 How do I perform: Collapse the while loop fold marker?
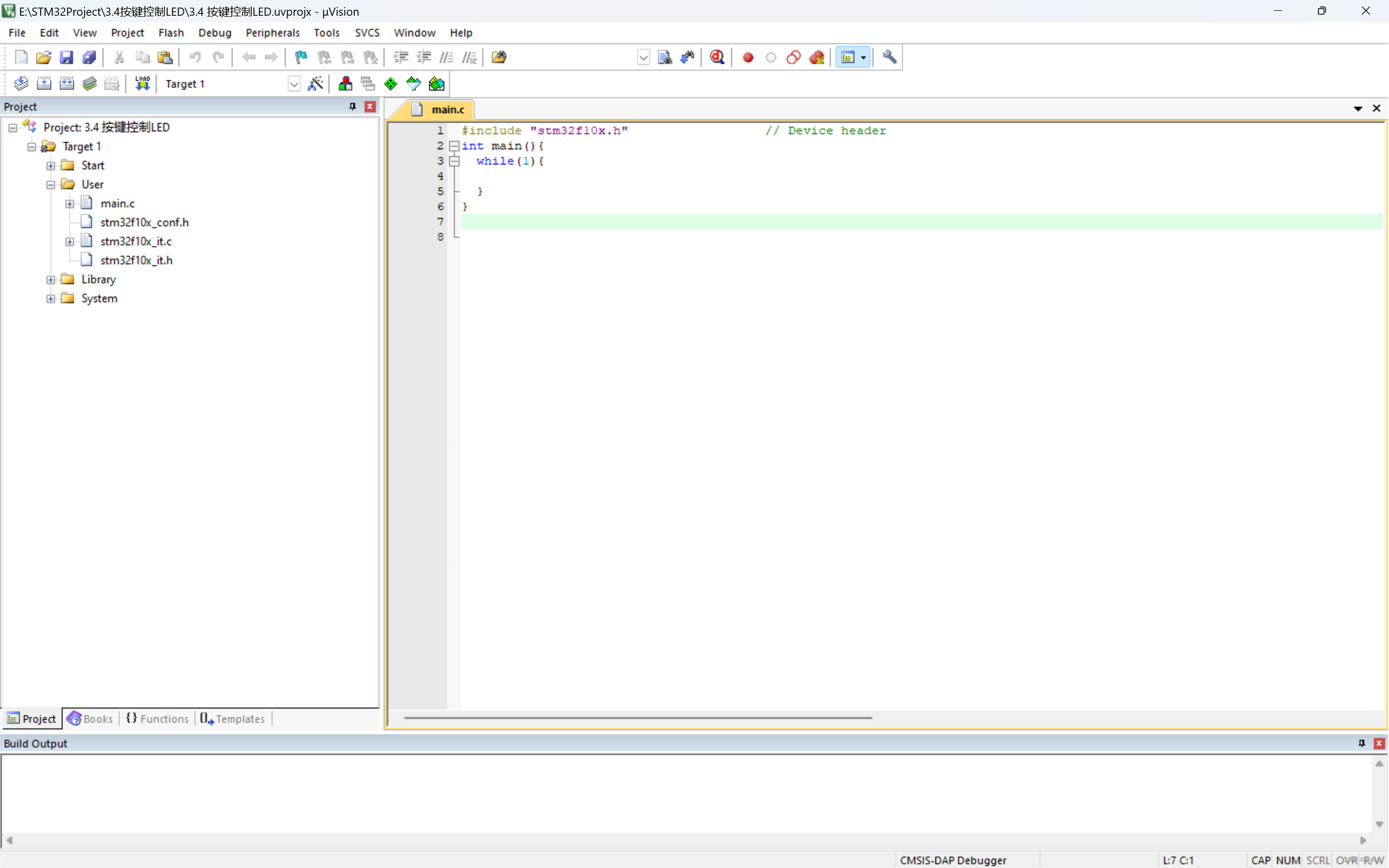pyautogui.click(x=454, y=161)
